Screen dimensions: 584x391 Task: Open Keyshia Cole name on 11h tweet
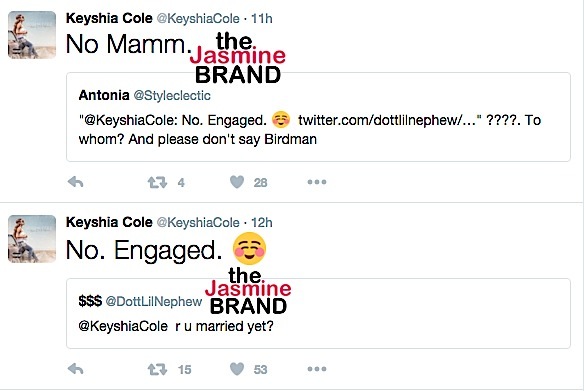[x=109, y=18]
